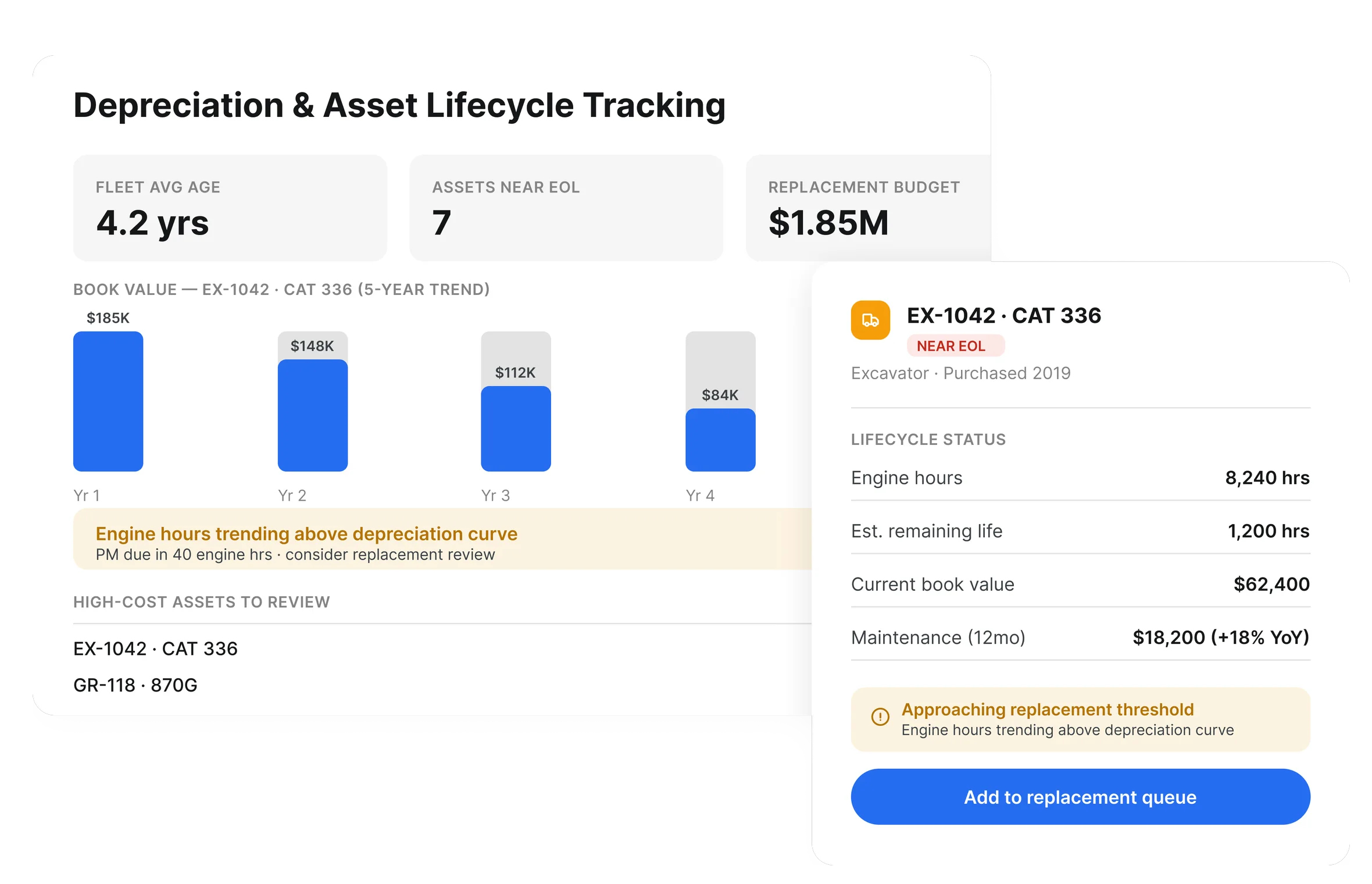Click the Book Value 5-year trend heading
Viewport: 1372px width, 884px height.
281,290
